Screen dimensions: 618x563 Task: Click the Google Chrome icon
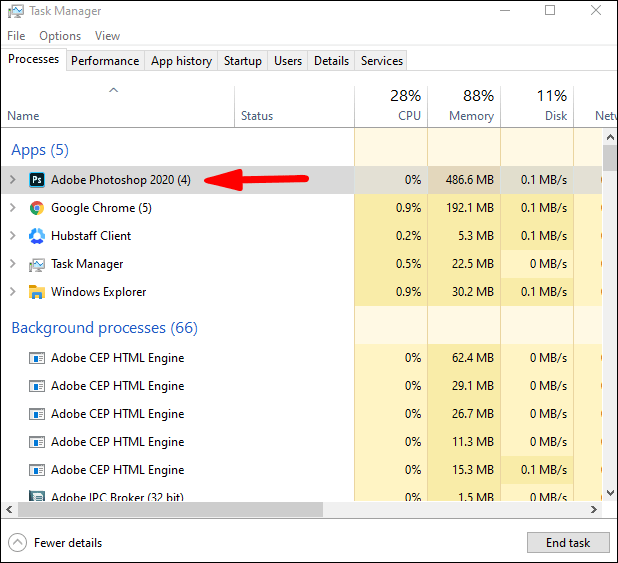coord(37,208)
